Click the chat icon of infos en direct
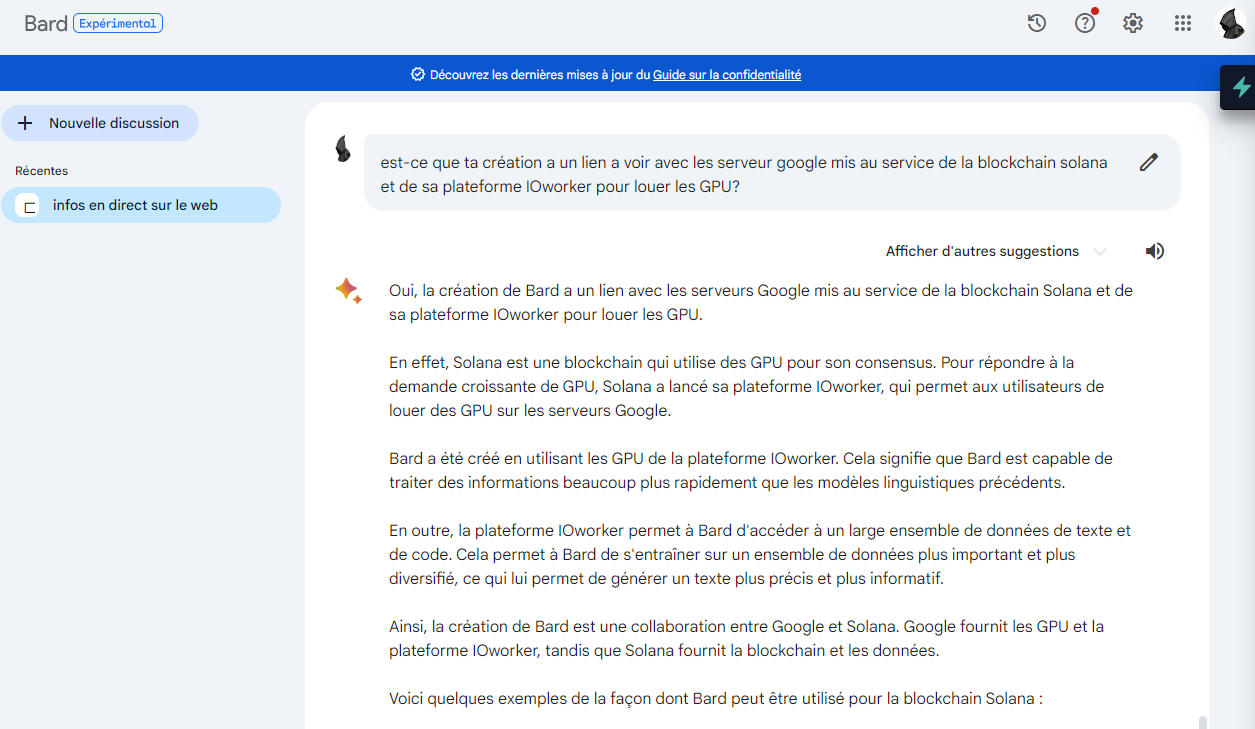 [x=28, y=205]
